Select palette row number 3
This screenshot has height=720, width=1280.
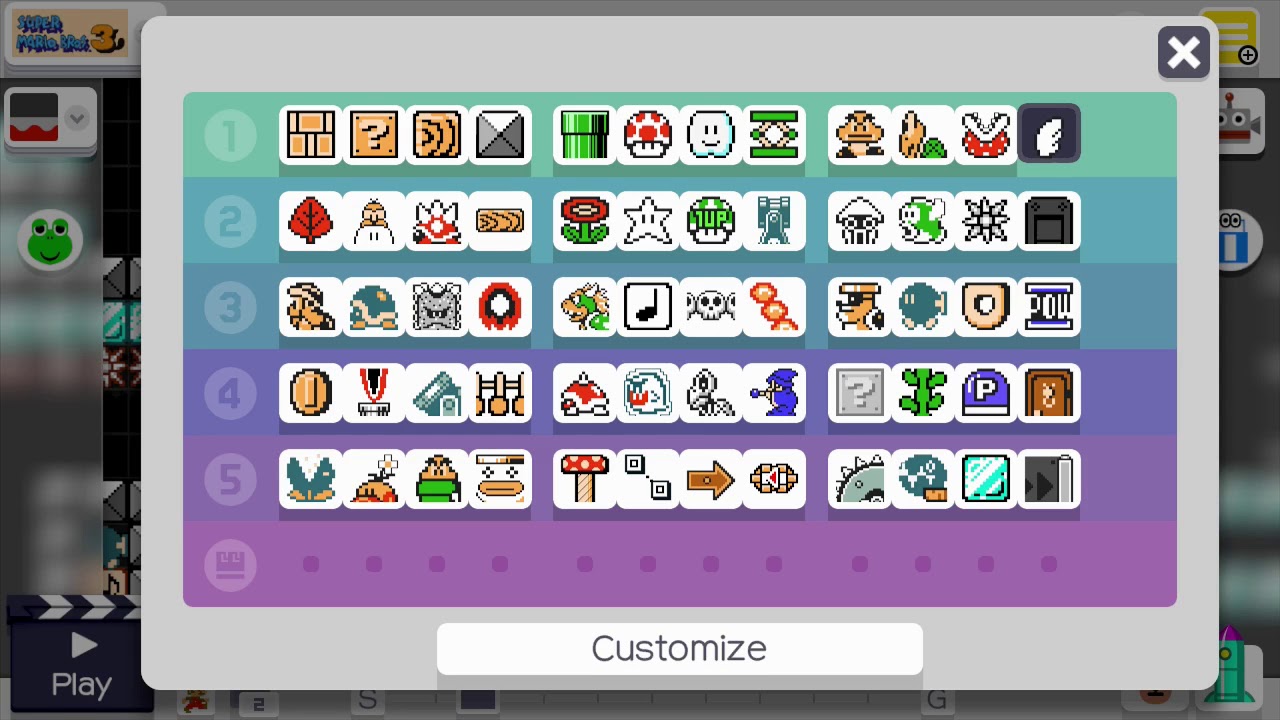pyautogui.click(x=230, y=307)
